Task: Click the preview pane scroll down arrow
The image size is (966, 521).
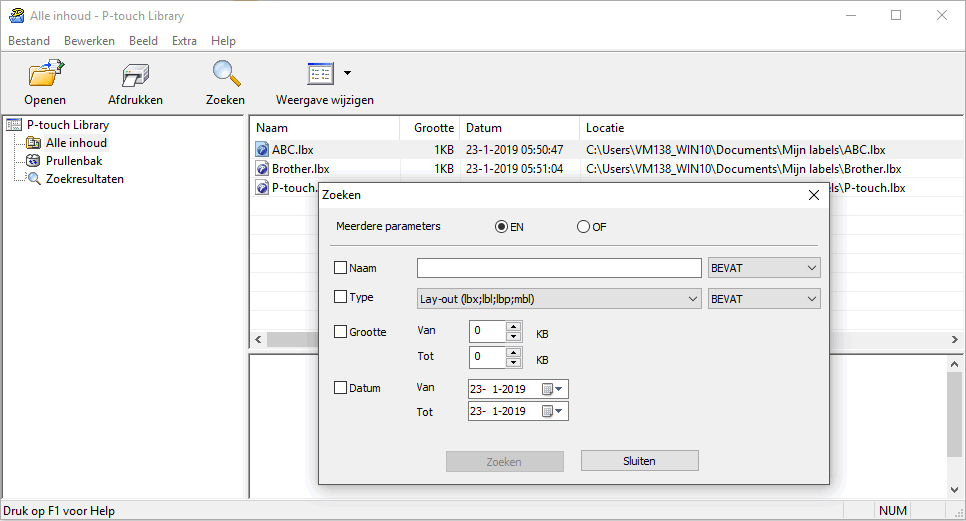Action: pos(954,490)
